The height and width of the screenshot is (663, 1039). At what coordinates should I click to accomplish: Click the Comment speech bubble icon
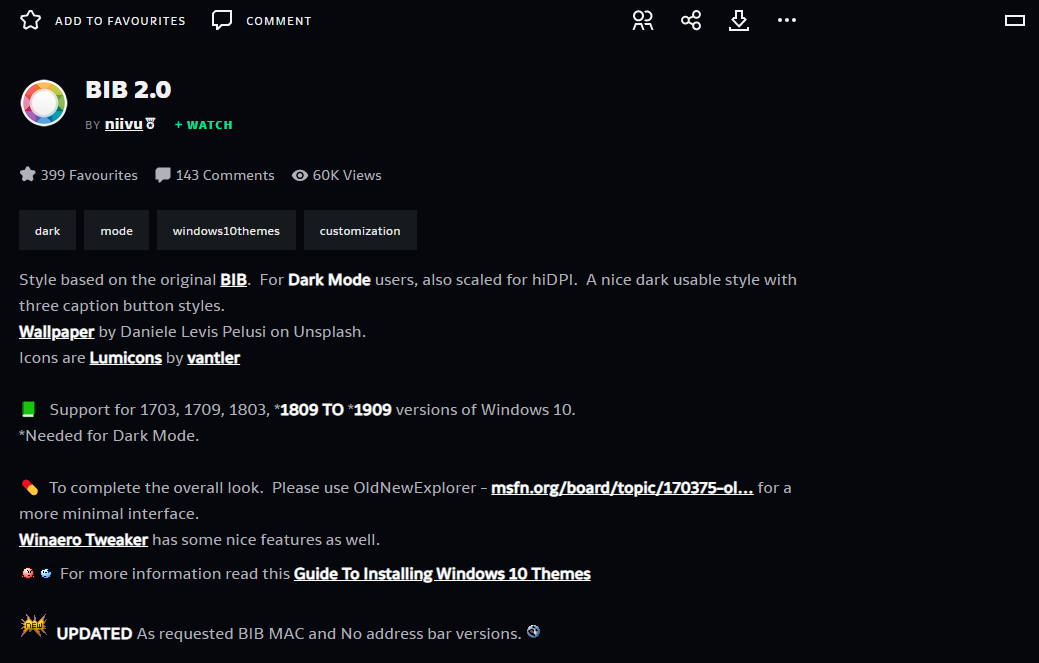pyautogui.click(x=222, y=20)
